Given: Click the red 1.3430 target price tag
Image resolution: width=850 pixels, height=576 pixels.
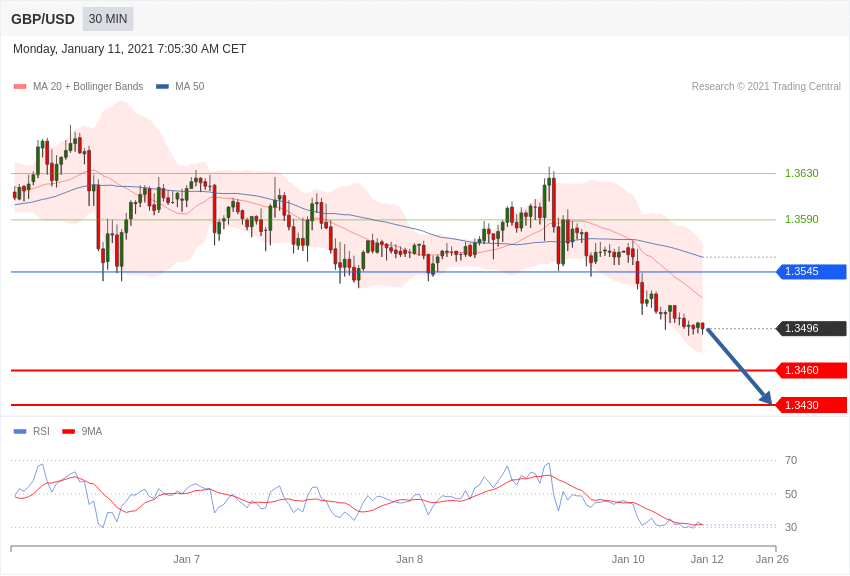Looking at the screenshot, I should pos(812,405).
